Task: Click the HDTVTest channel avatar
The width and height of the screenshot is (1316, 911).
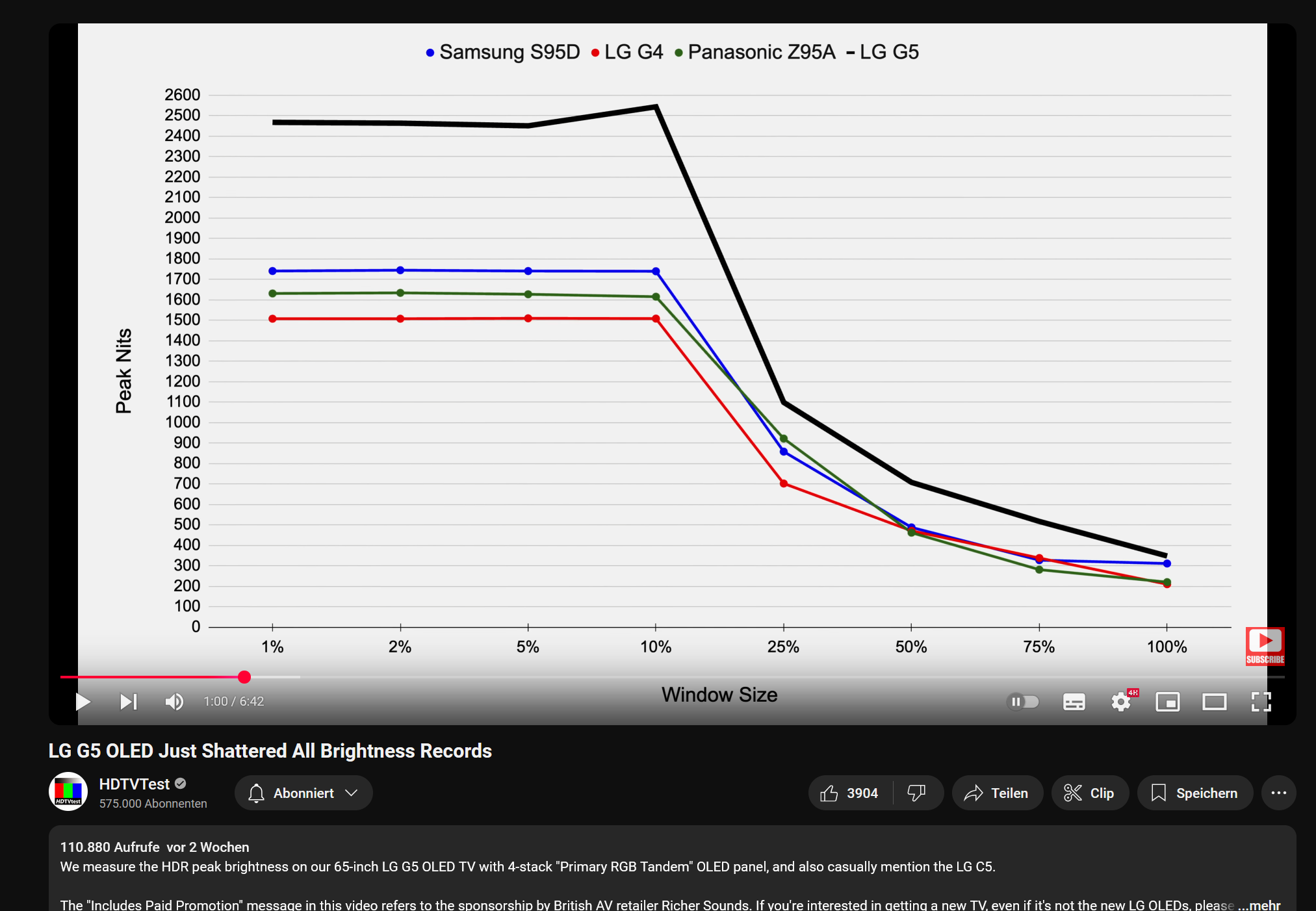Action: coord(68,791)
